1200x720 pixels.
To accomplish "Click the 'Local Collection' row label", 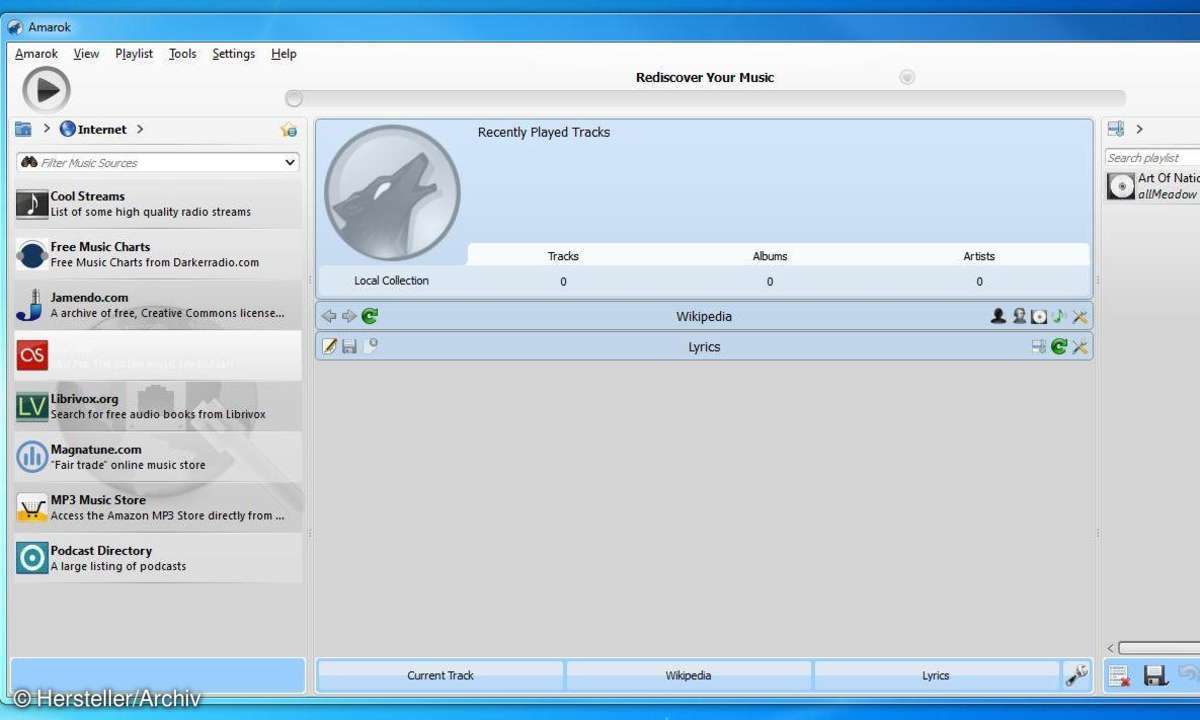I will (x=391, y=281).
